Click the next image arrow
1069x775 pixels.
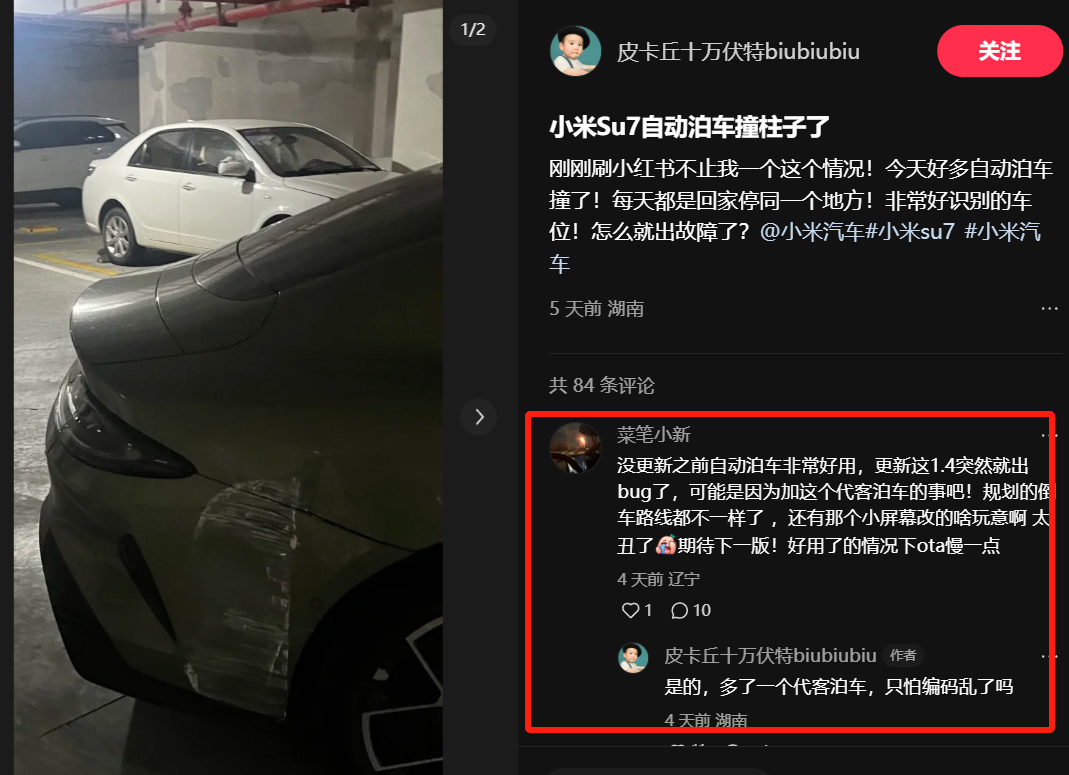coord(479,416)
